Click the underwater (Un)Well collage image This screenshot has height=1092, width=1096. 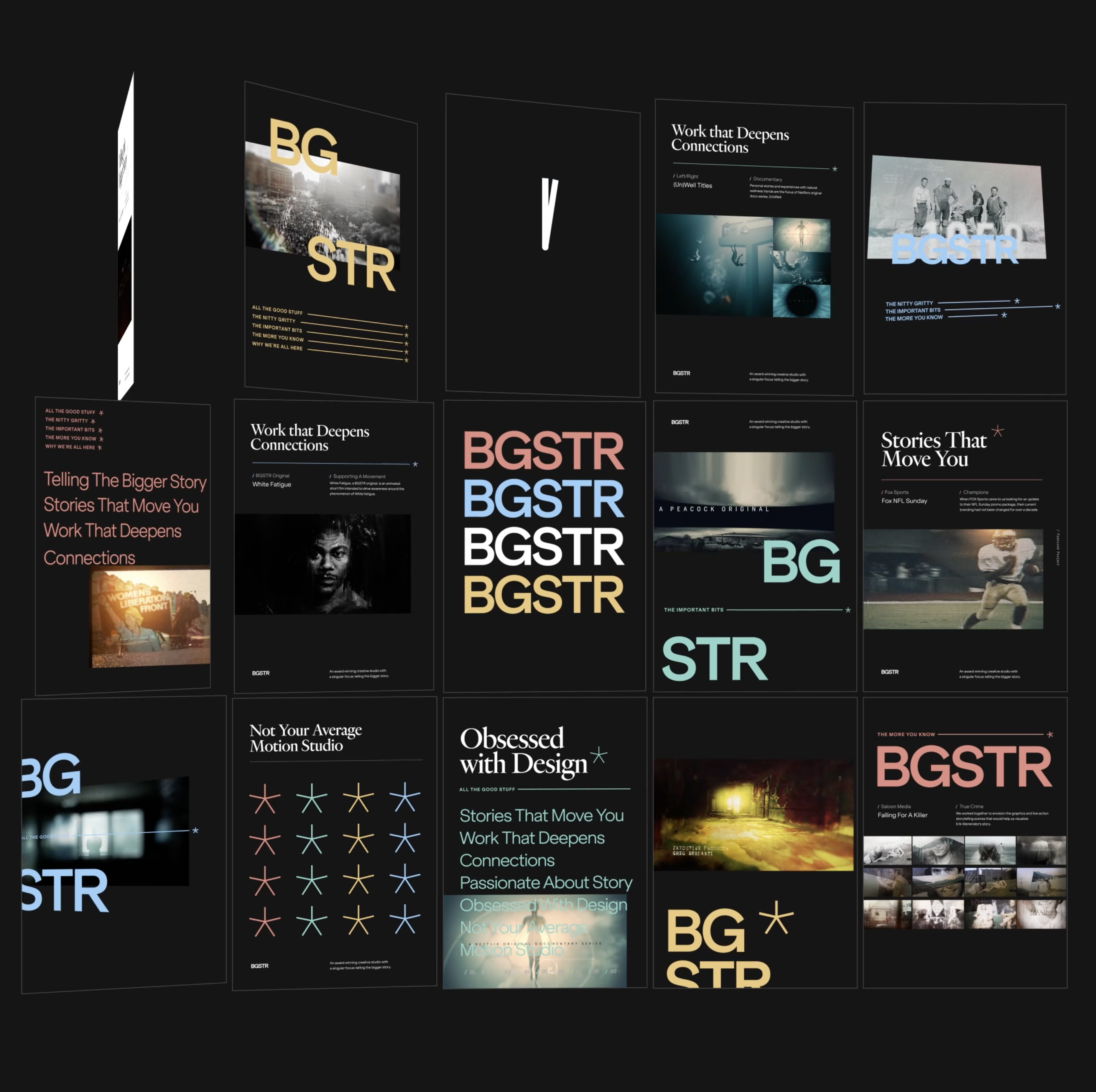743,265
